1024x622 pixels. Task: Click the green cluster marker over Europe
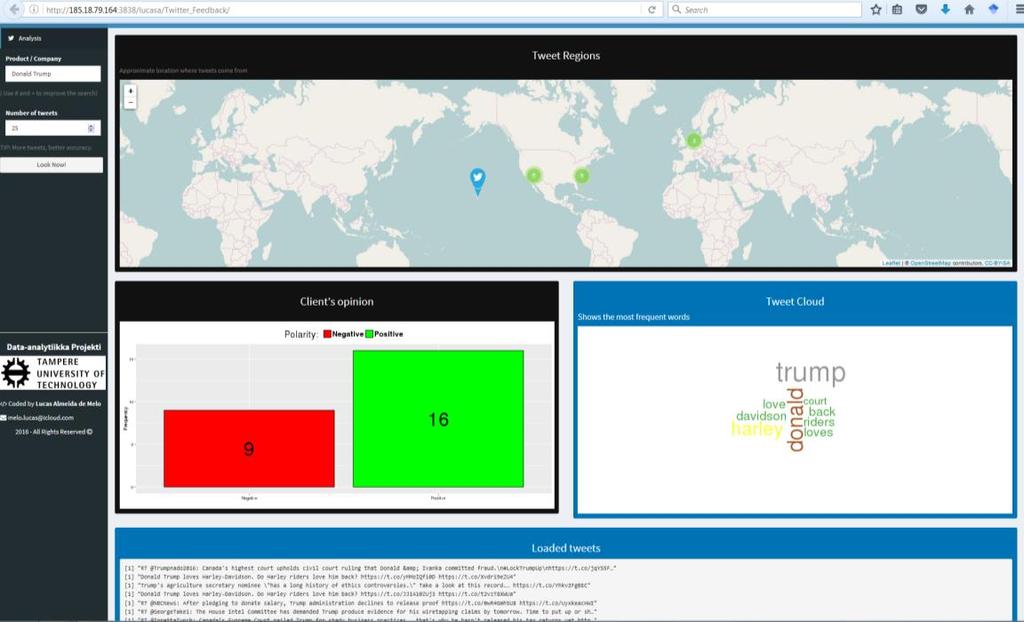(694, 140)
